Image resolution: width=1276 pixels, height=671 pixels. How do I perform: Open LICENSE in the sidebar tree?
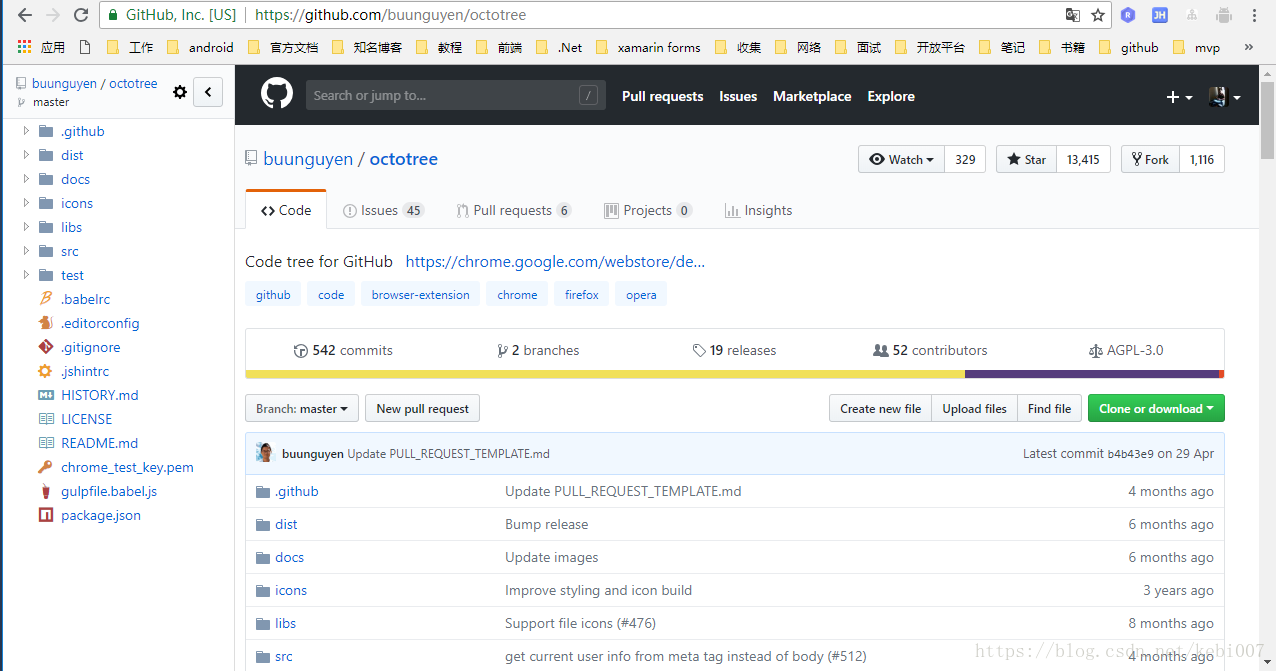coord(86,419)
